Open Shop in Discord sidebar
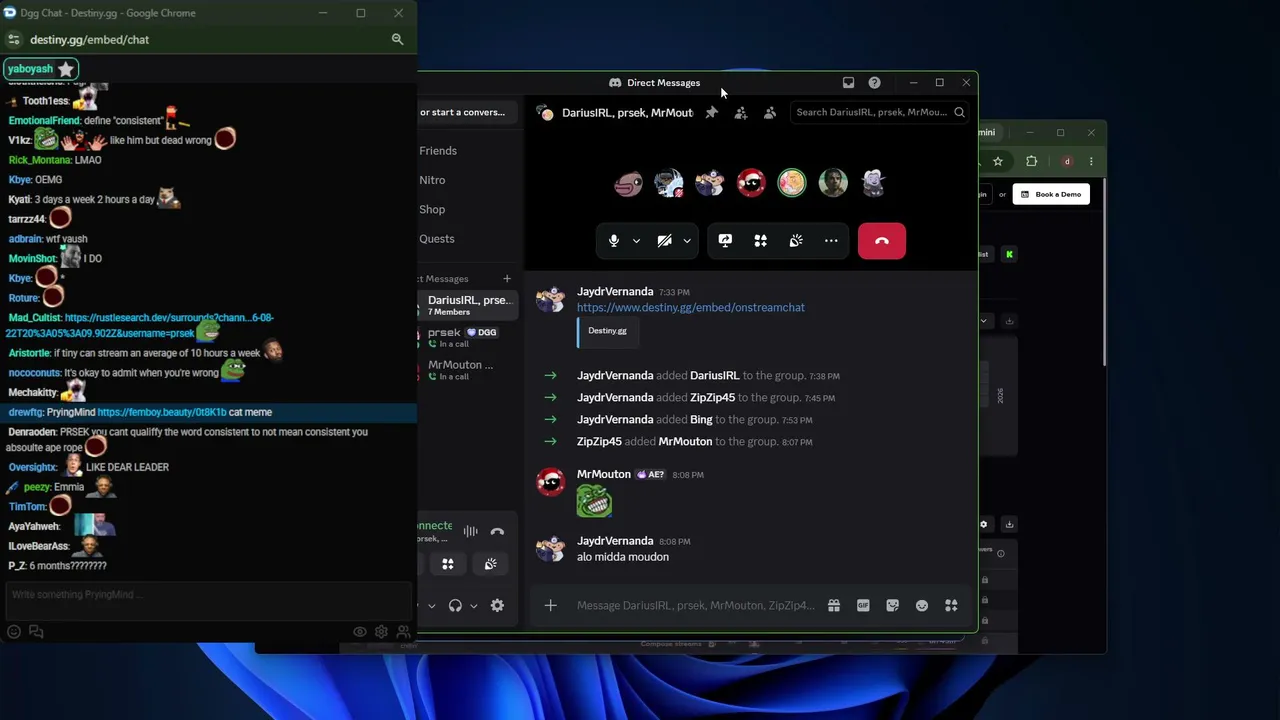1280x720 pixels. [433, 209]
